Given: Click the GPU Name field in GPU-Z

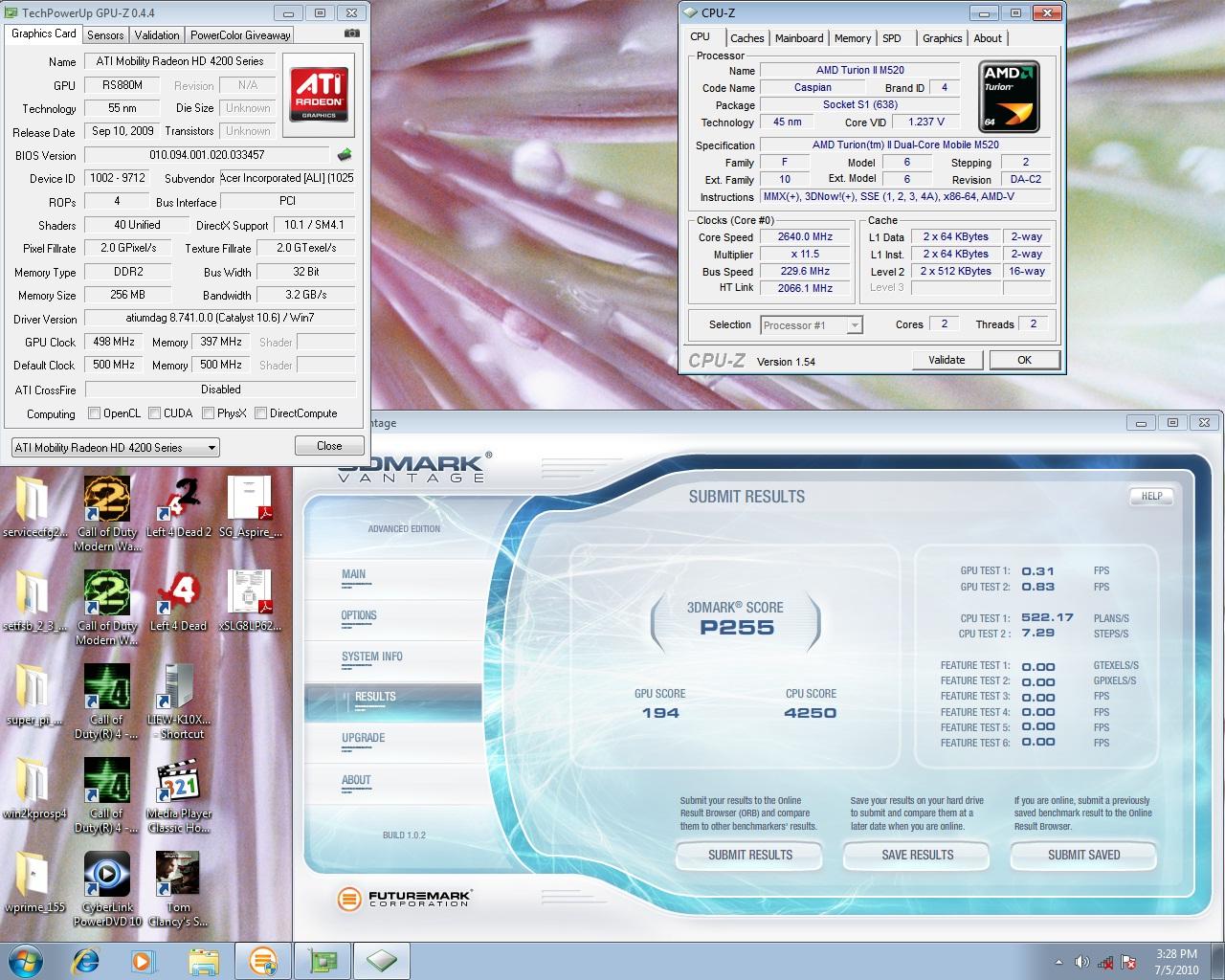Looking at the screenshot, I should tap(180, 61).
